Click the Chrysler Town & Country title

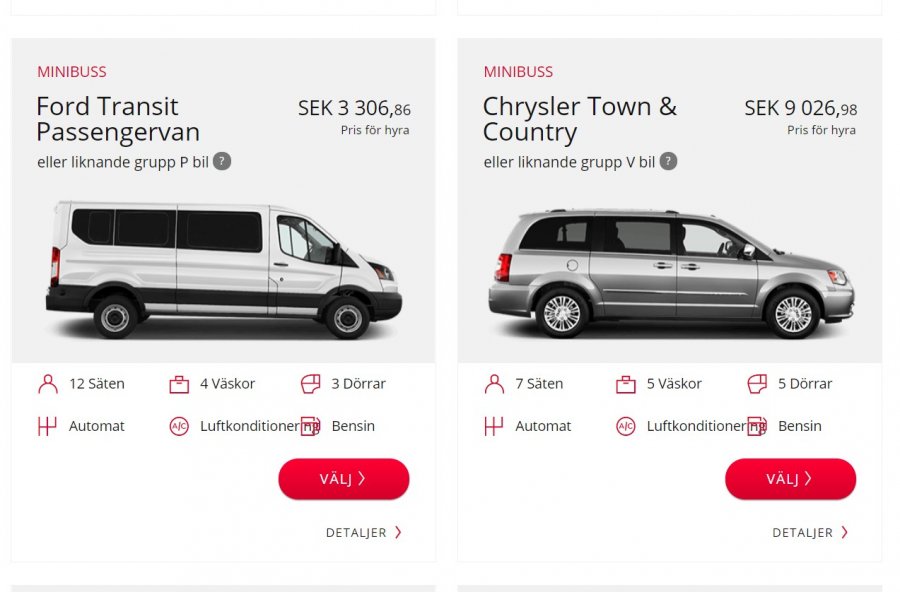(579, 119)
